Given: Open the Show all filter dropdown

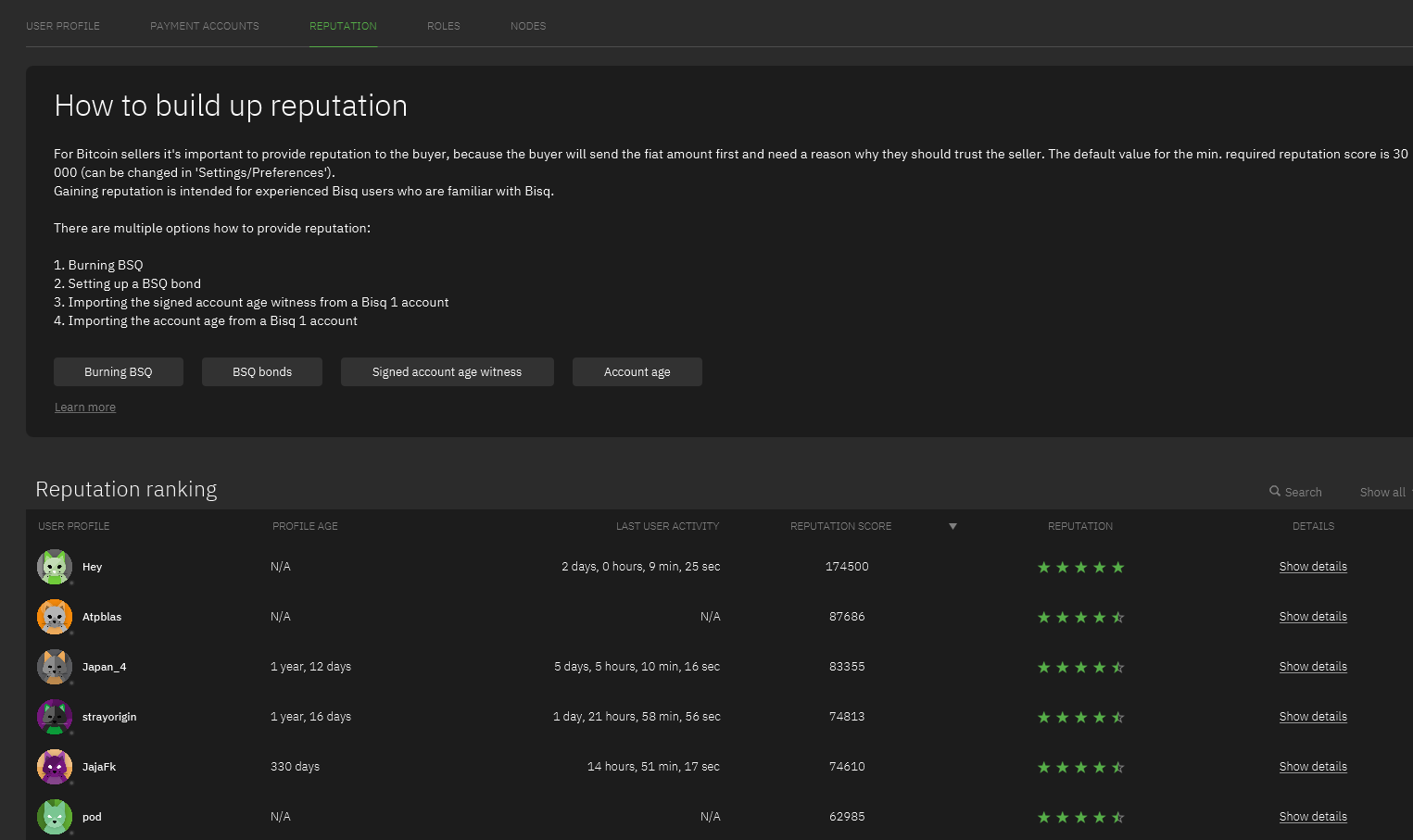Looking at the screenshot, I should point(1384,493).
